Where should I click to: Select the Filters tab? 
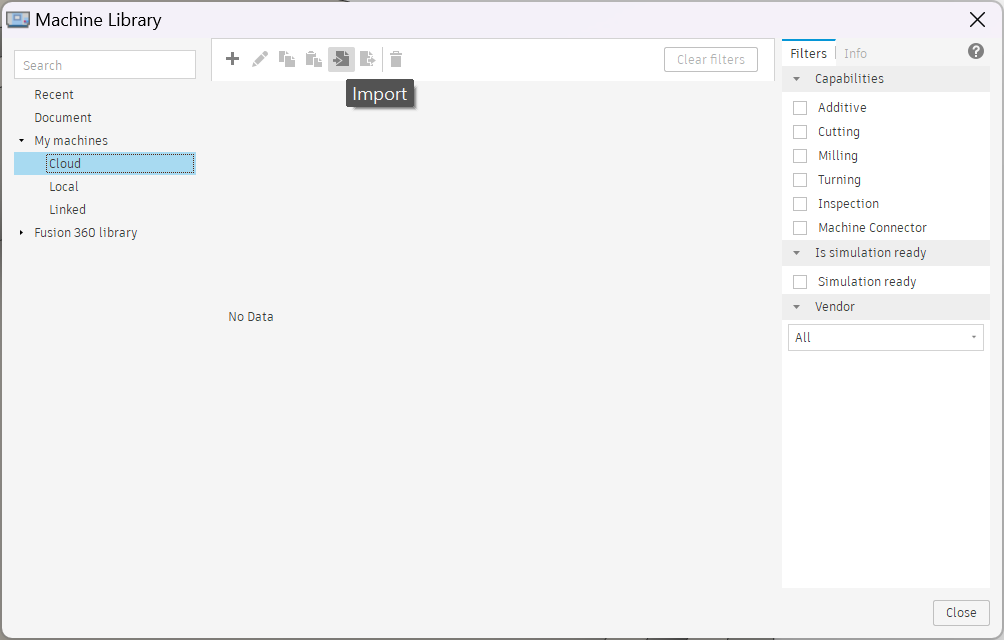808,54
